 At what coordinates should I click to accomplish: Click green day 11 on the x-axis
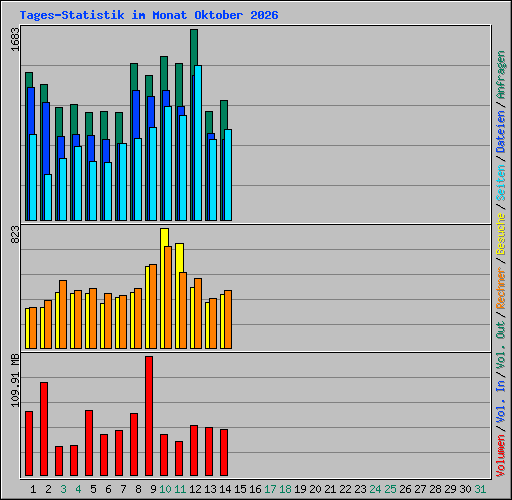coord(180,489)
